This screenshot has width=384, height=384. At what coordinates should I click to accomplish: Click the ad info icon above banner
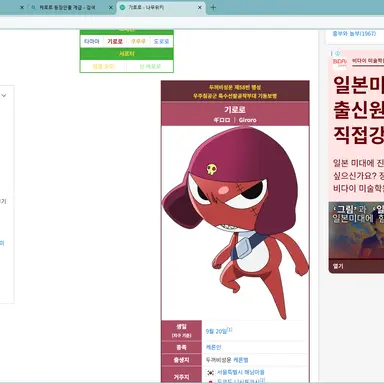(x=337, y=53)
